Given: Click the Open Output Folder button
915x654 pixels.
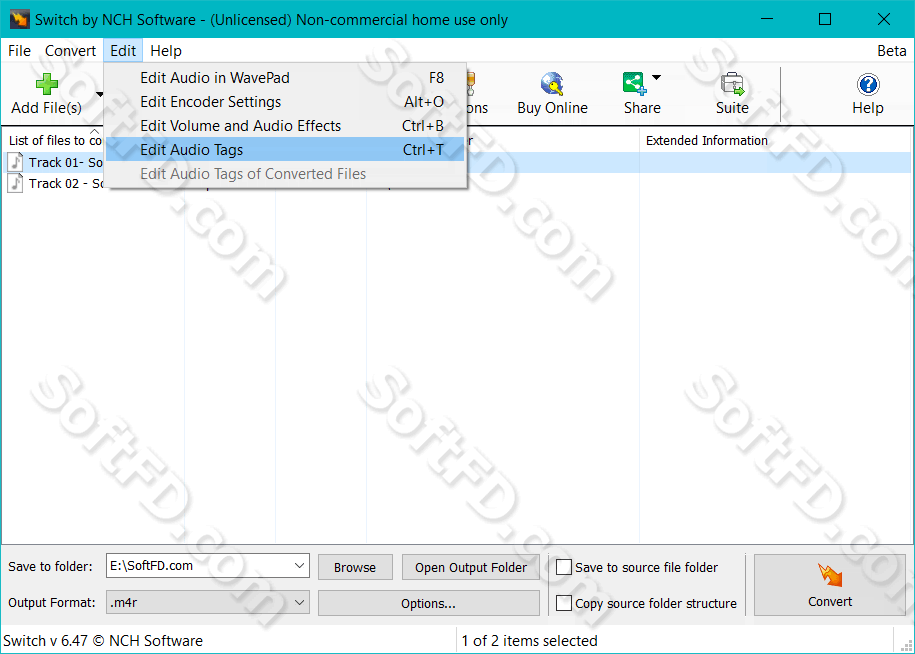Looking at the screenshot, I should point(471,567).
